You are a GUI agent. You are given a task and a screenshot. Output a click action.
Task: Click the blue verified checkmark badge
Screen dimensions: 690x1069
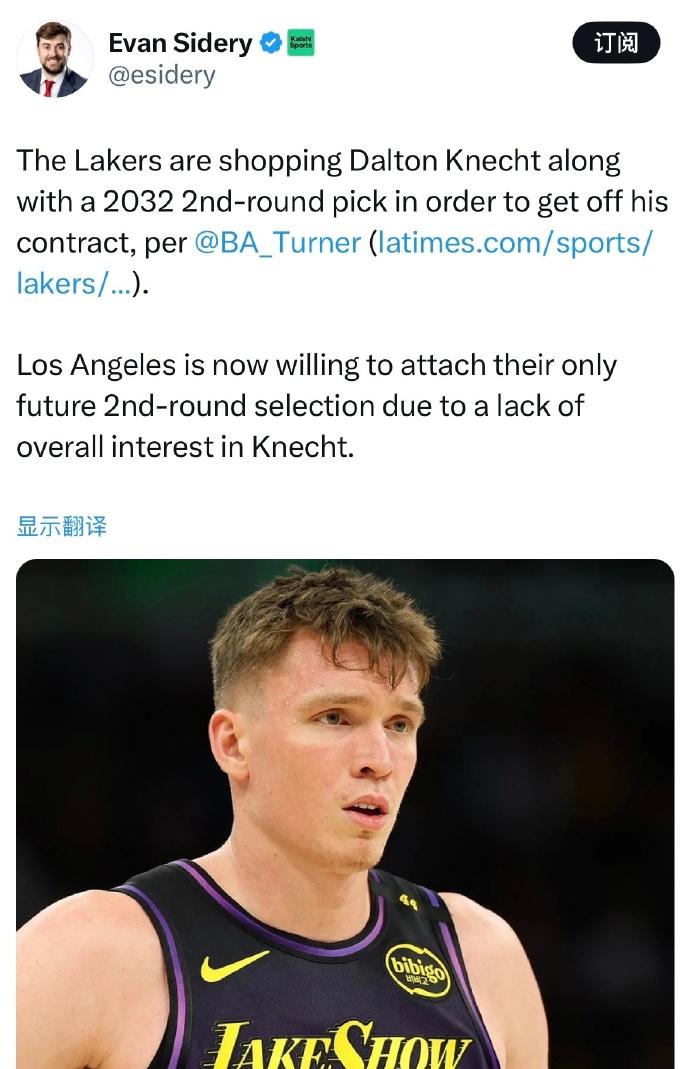click(x=270, y=43)
